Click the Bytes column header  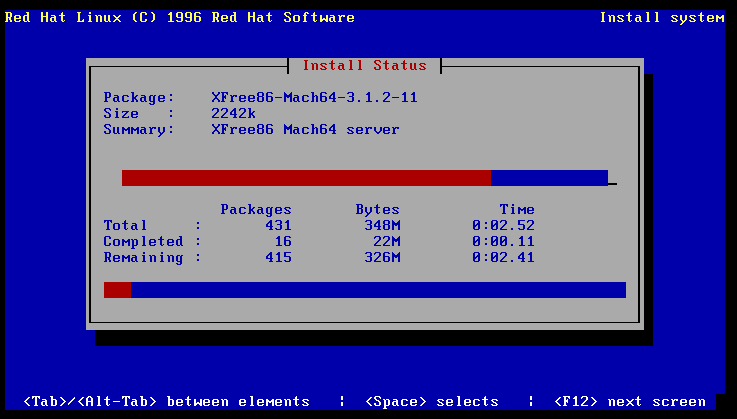pyautogui.click(x=377, y=210)
